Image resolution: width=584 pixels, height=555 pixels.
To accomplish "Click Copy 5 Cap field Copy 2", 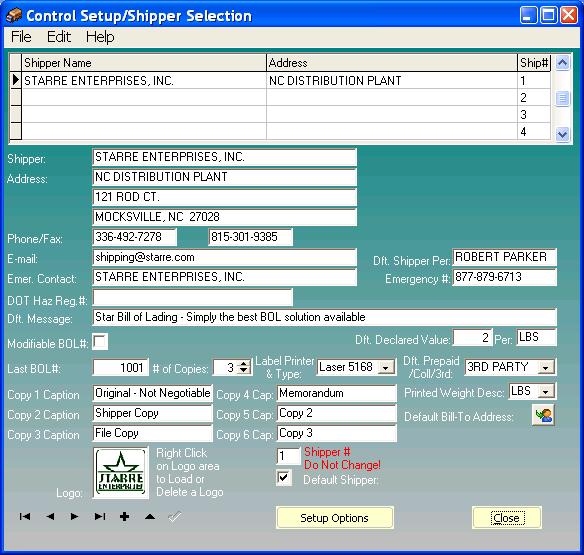I will 337,413.
